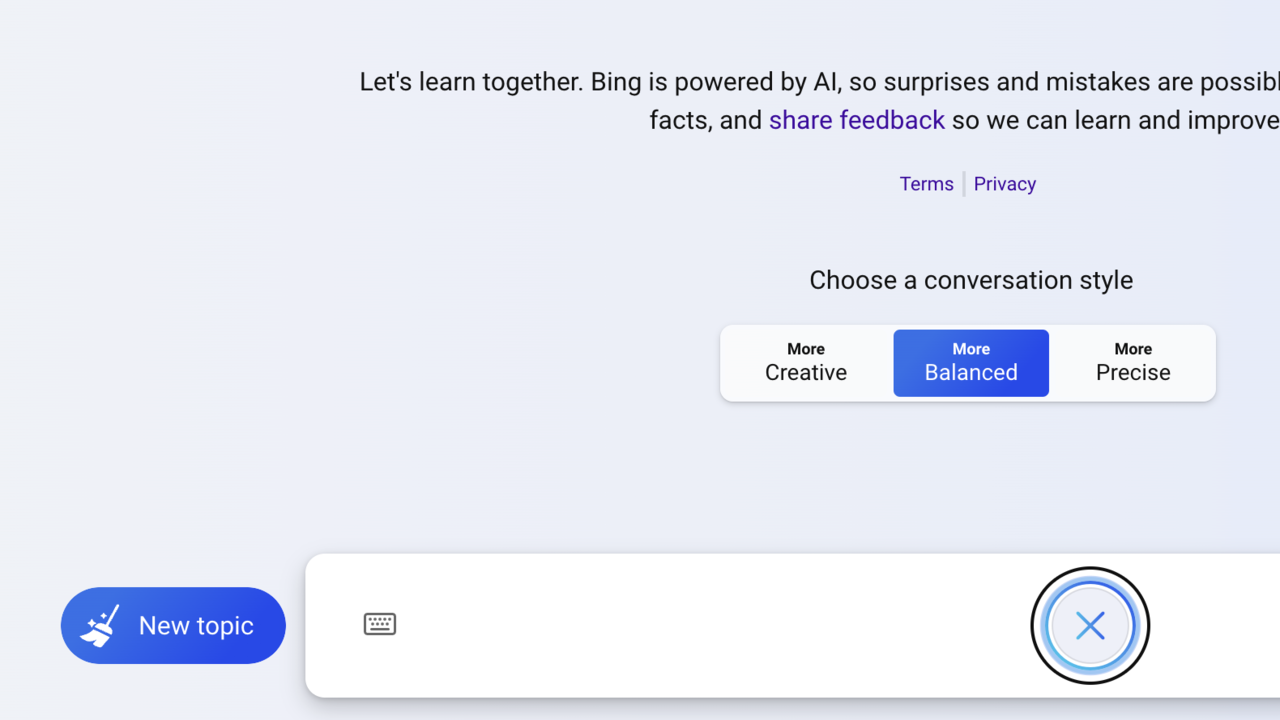Image resolution: width=1280 pixels, height=720 pixels.
Task: Start a New topic using its label
Action: coord(196,626)
